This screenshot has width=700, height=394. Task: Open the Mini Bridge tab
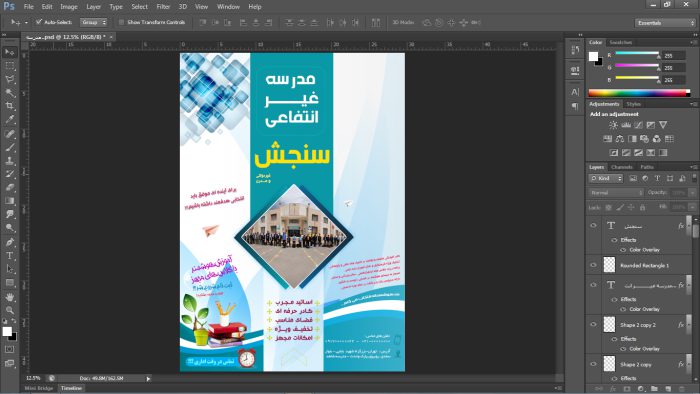tap(39, 388)
